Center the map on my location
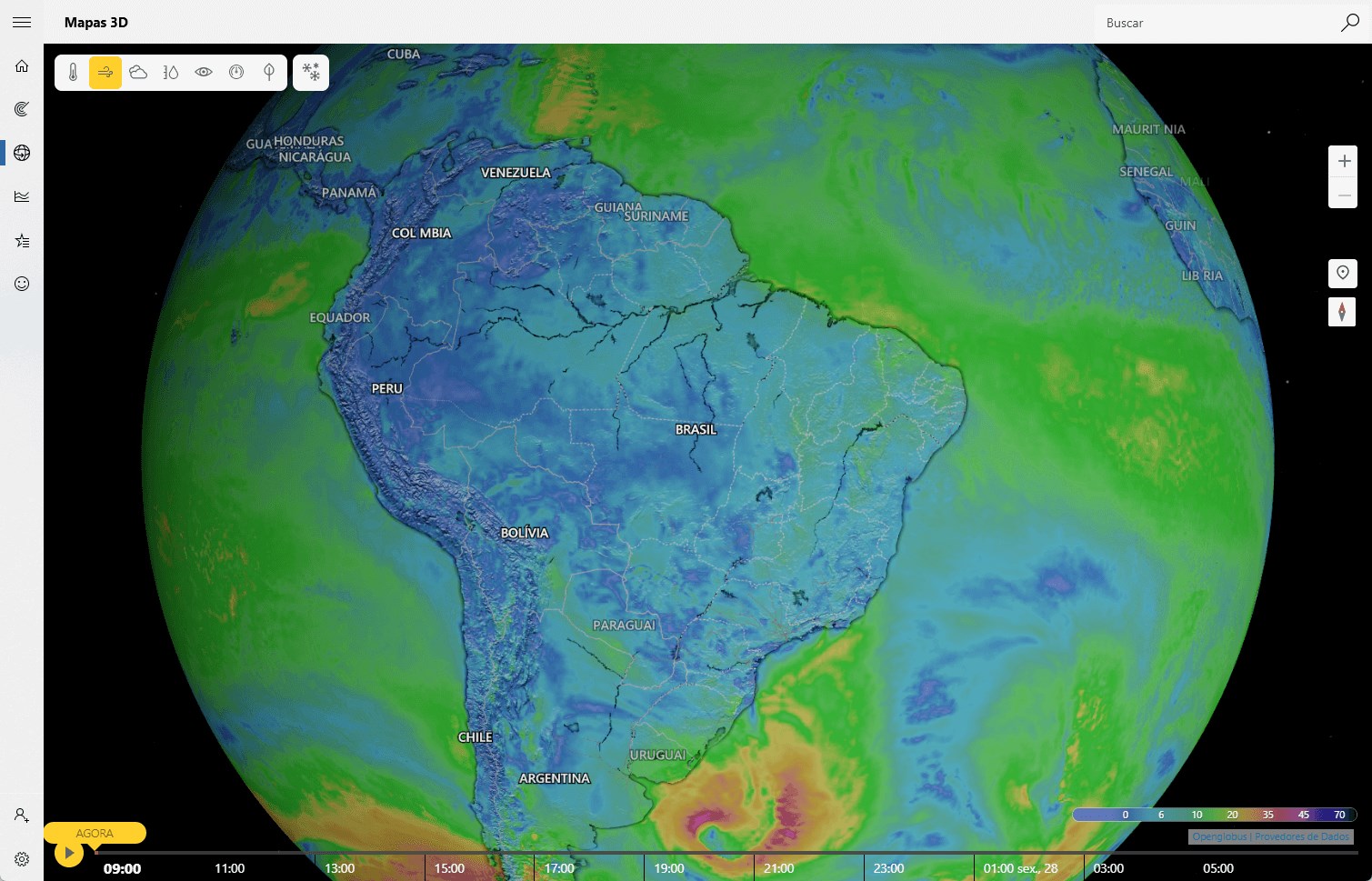 click(1343, 273)
